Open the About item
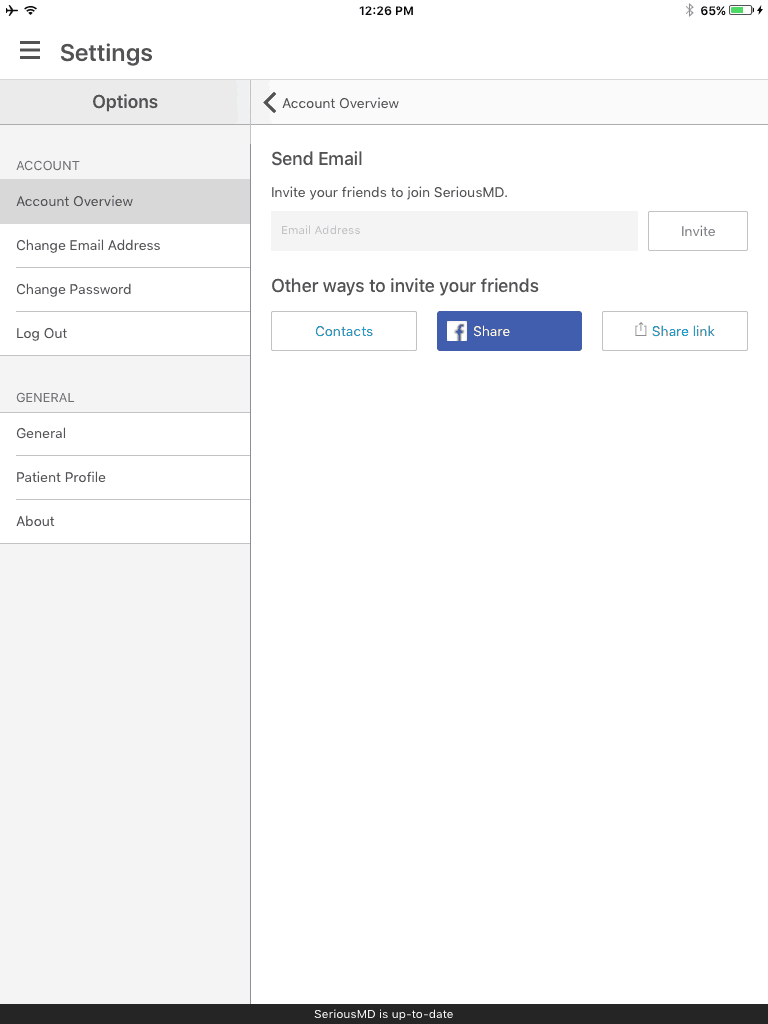 (x=125, y=521)
